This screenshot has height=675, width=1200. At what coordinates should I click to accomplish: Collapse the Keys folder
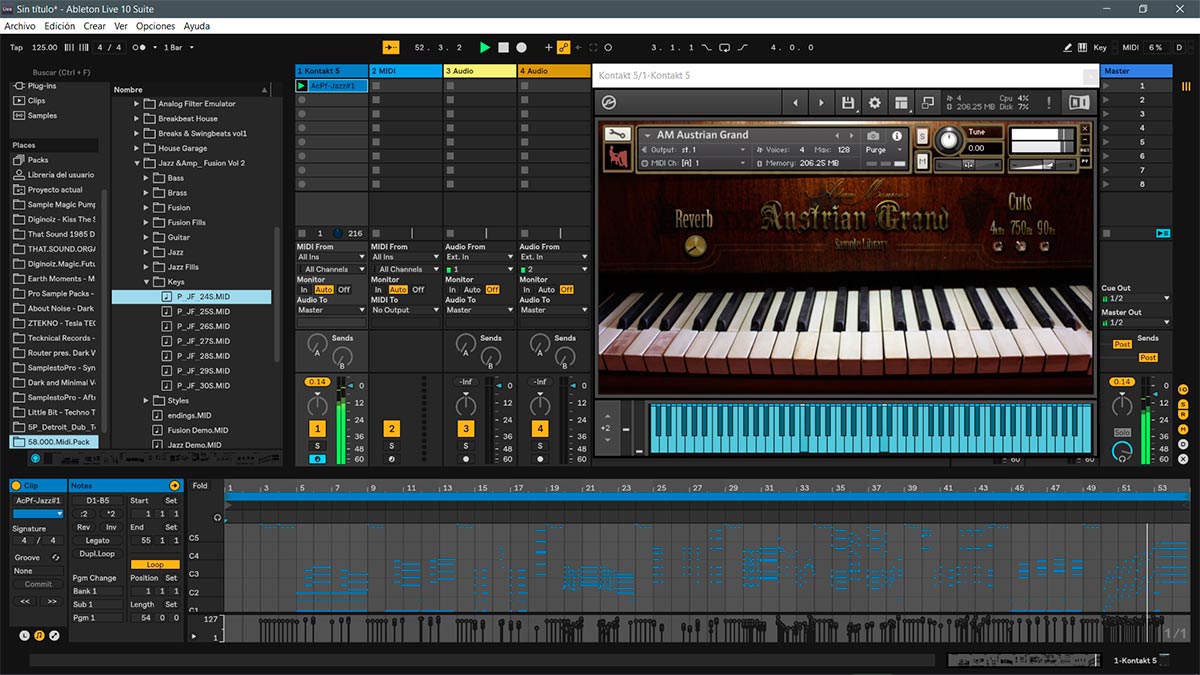point(147,282)
